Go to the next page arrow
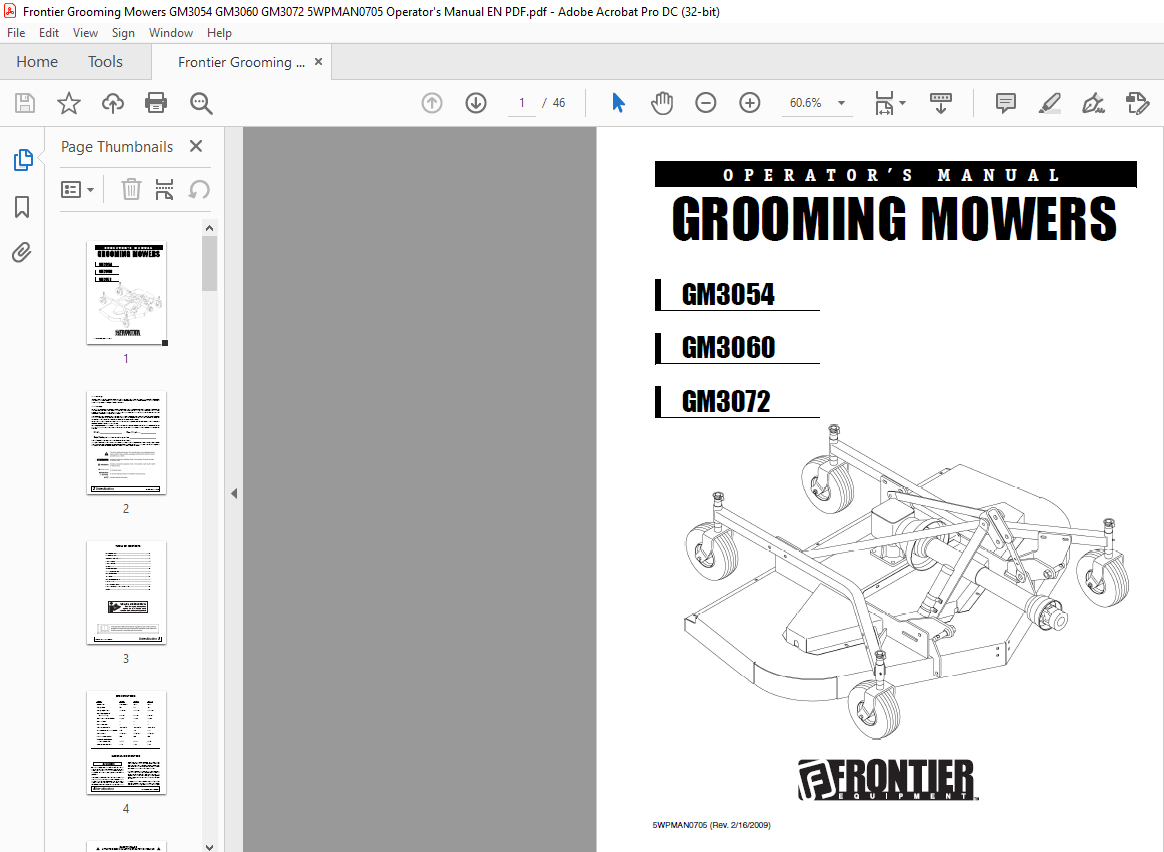 (476, 103)
